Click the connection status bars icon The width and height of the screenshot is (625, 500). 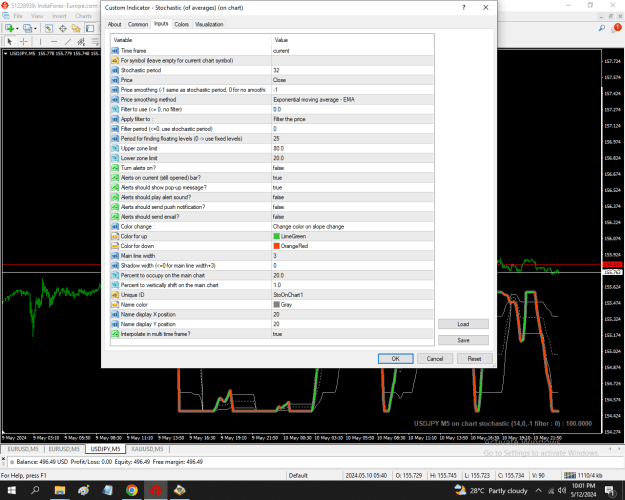click(570, 475)
